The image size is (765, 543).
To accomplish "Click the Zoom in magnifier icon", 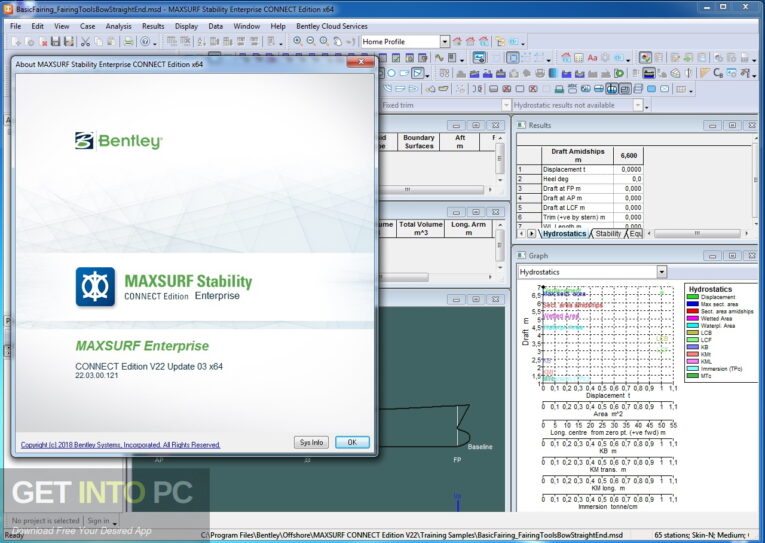I will 297,41.
